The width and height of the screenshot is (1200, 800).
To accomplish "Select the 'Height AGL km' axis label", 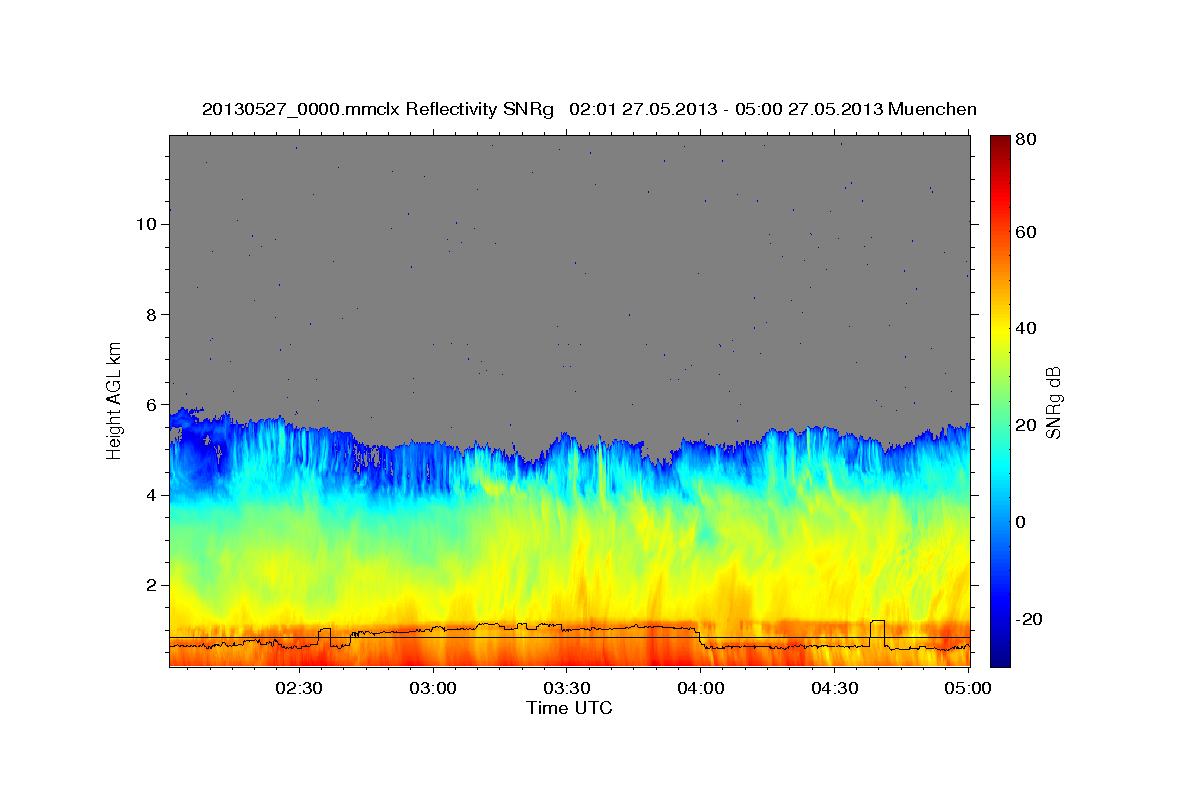I will pyautogui.click(x=114, y=400).
